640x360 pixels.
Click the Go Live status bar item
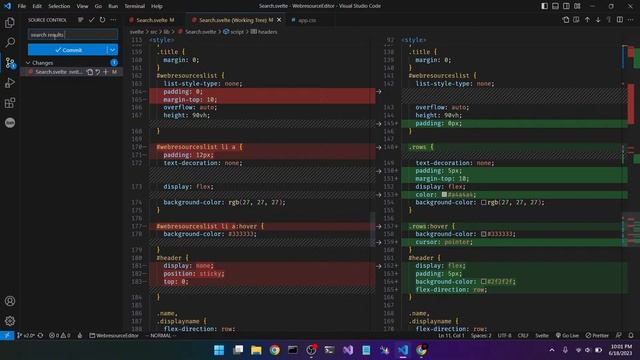coord(567,336)
